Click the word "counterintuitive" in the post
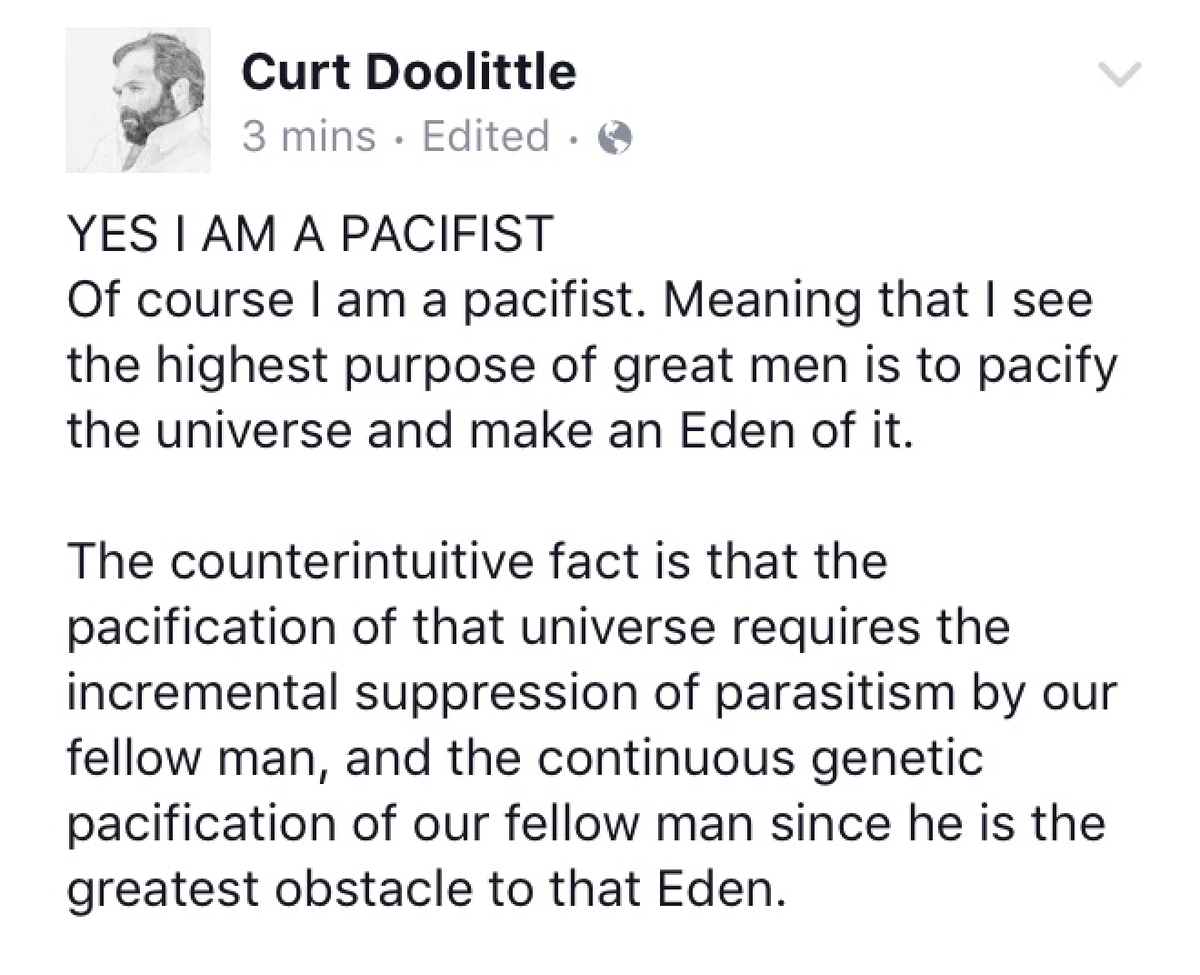Screen dimensions: 1200x975 pos(373,562)
